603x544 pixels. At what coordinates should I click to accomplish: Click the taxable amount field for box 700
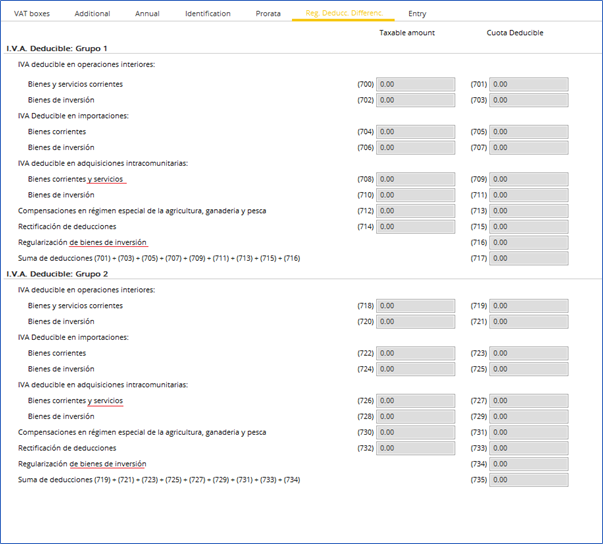(415, 84)
